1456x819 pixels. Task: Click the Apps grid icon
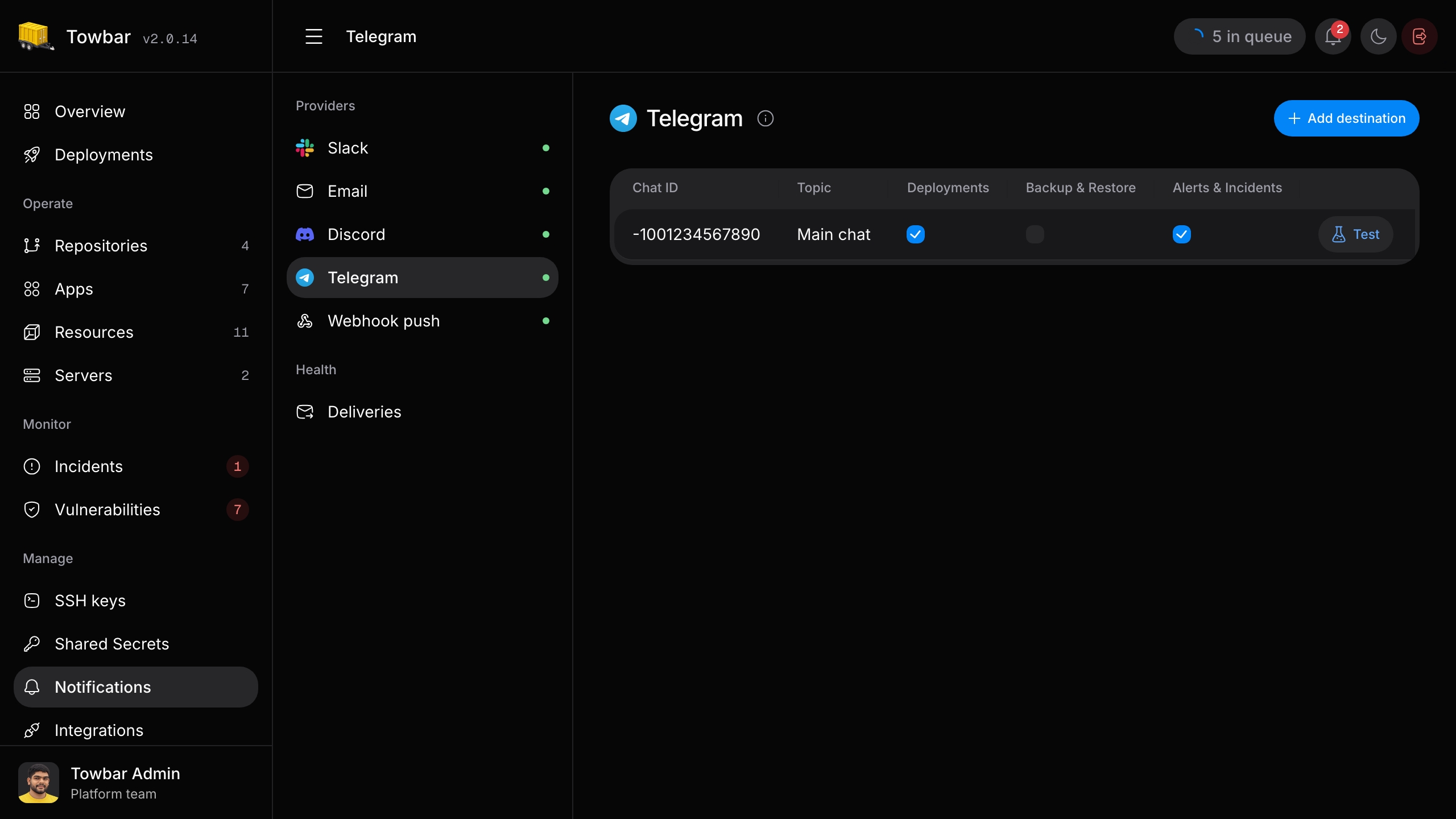coord(32,289)
